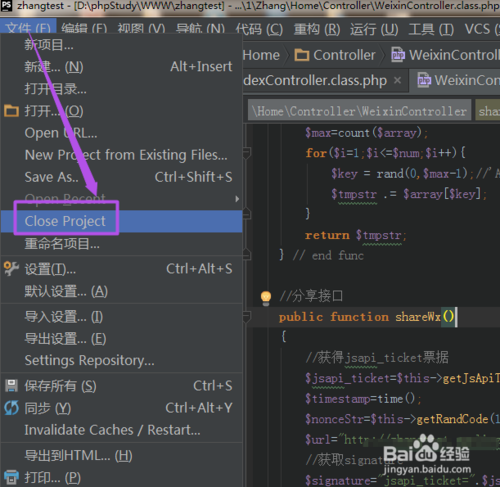Close the IndexController.class.php tab
500x487 pixels.
point(397,80)
